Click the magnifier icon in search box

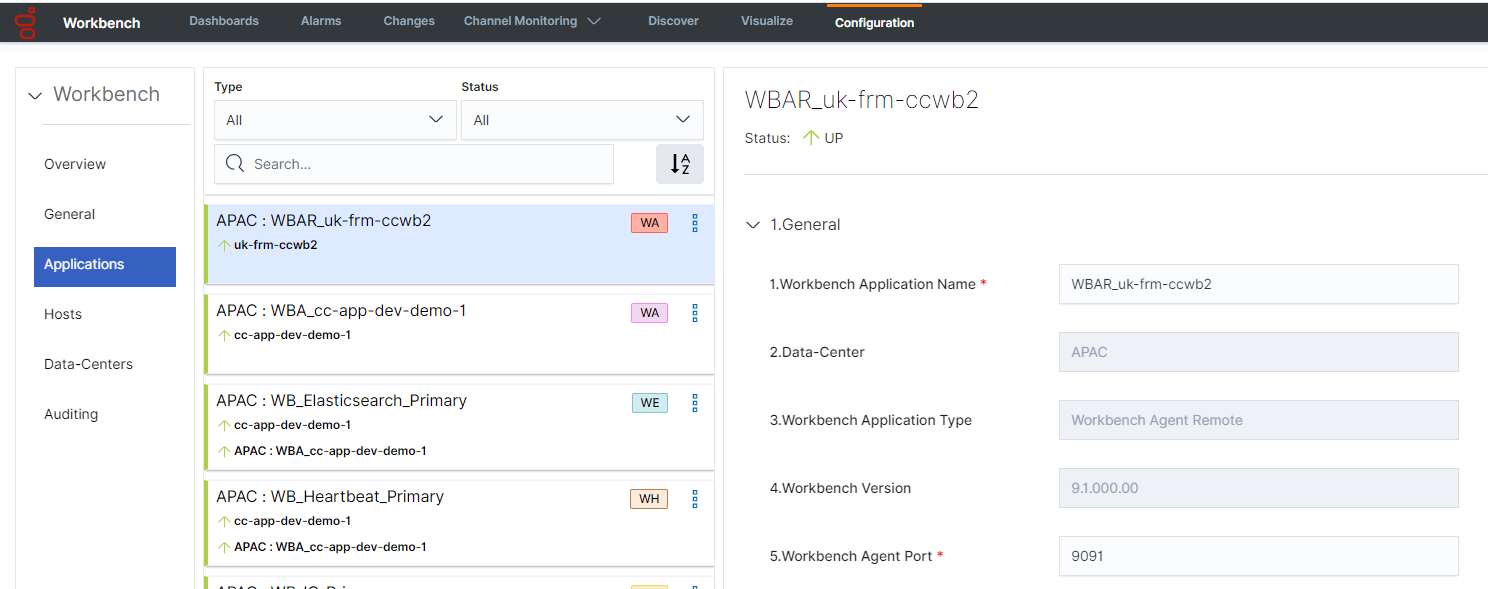pyautogui.click(x=236, y=164)
